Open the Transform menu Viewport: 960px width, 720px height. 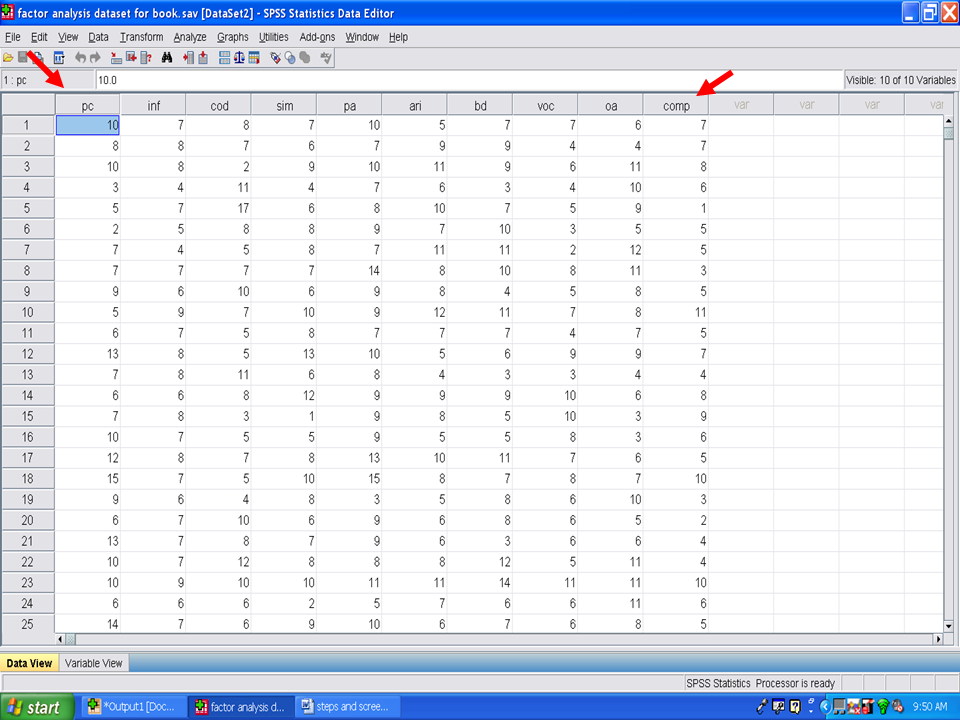pyautogui.click(x=141, y=37)
